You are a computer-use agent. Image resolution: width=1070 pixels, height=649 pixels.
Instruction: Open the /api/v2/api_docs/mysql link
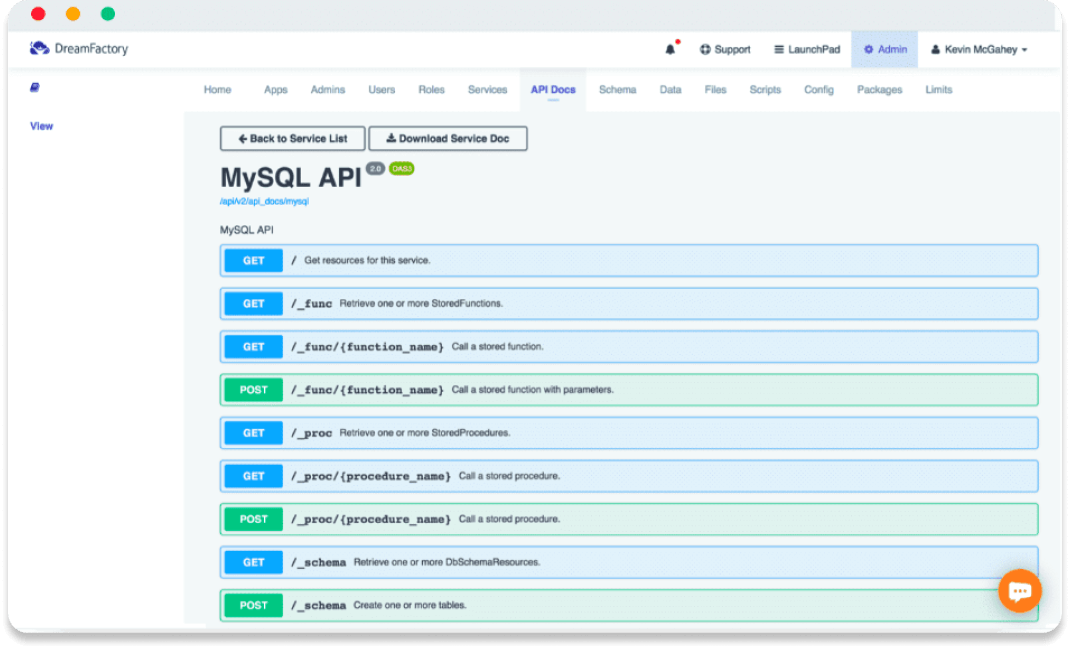coord(264,201)
